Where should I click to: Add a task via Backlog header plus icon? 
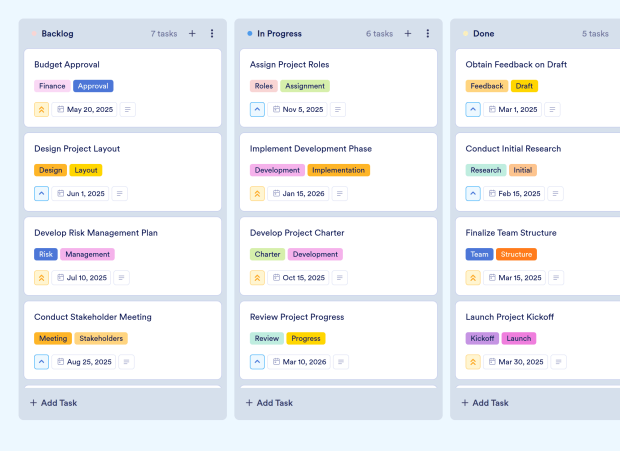pyautogui.click(x=192, y=34)
